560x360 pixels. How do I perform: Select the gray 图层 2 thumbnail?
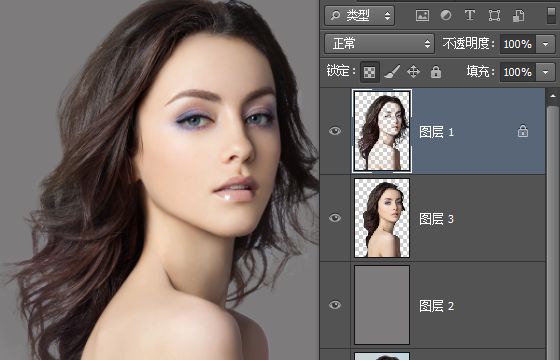coord(382,305)
